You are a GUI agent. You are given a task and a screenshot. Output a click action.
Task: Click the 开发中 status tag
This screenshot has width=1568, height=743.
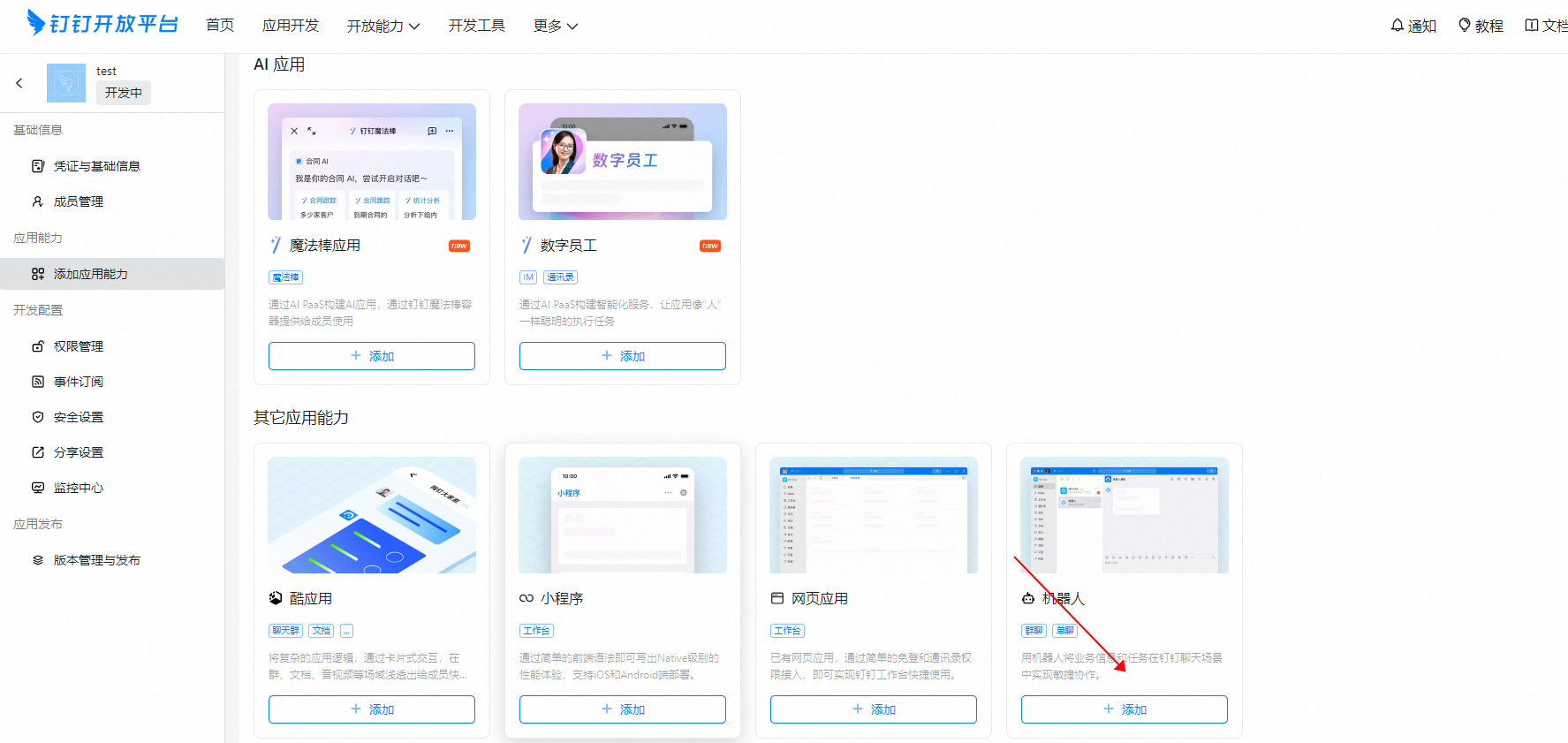pos(124,93)
